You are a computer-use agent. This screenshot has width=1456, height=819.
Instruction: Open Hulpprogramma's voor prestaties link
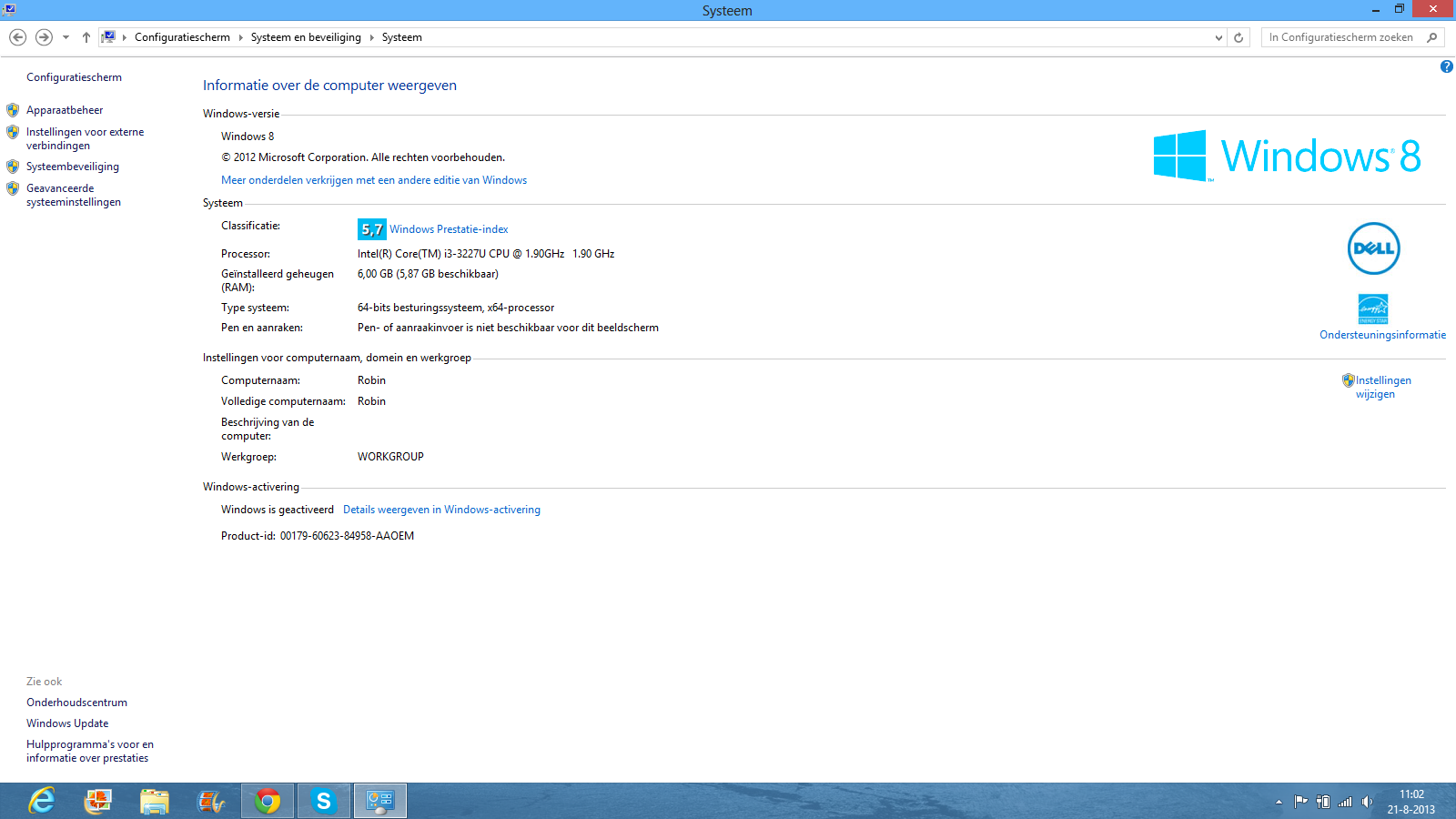(x=90, y=751)
